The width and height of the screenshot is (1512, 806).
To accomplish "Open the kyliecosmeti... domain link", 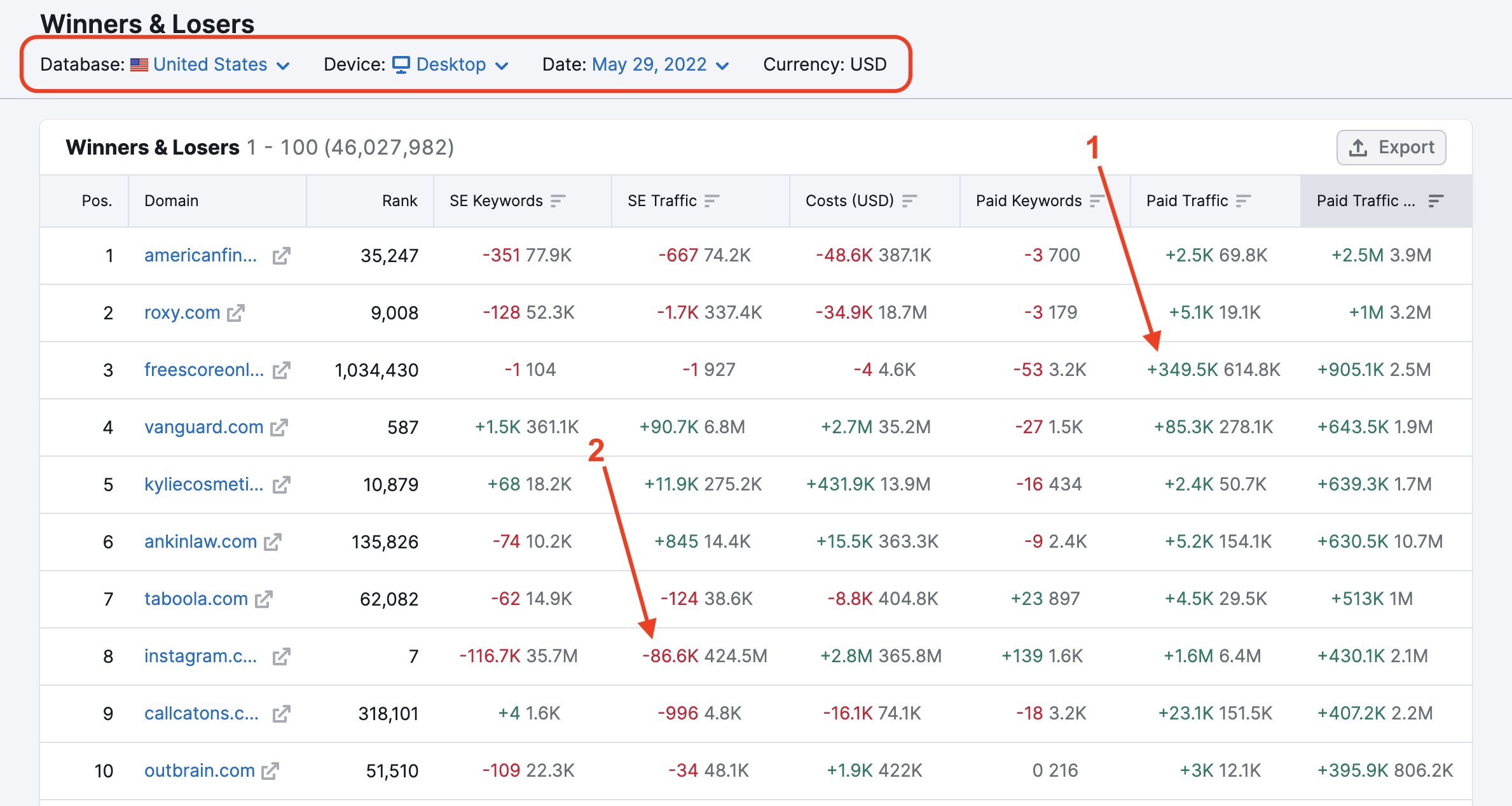I will pyautogui.click(x=203, y=484).
